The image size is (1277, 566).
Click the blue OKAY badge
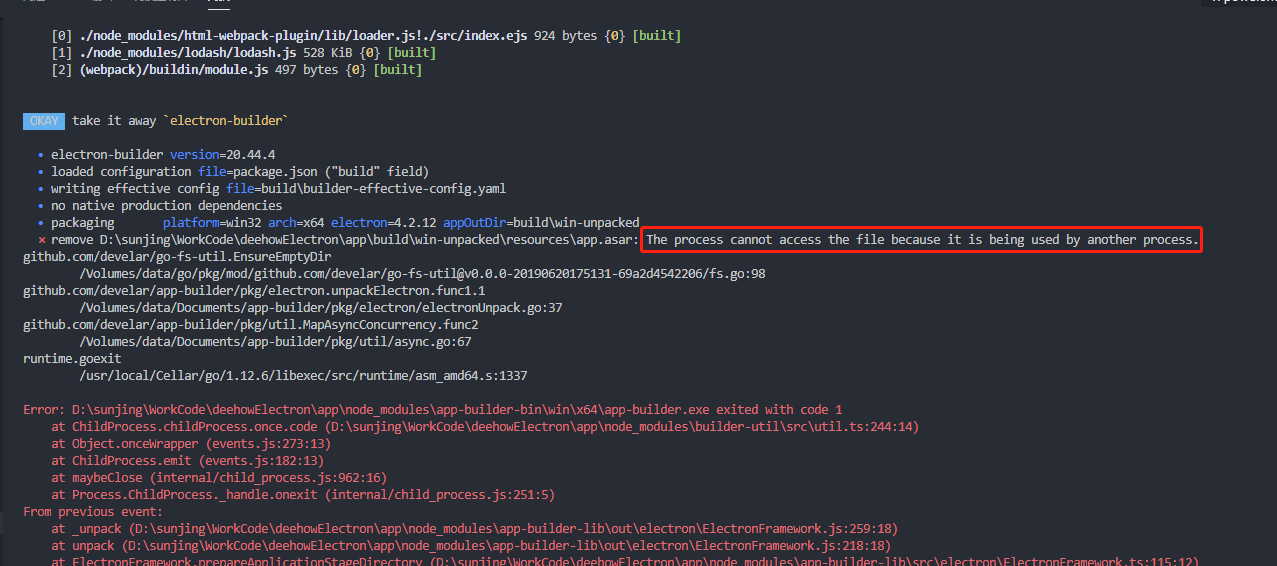click(44, 121)
